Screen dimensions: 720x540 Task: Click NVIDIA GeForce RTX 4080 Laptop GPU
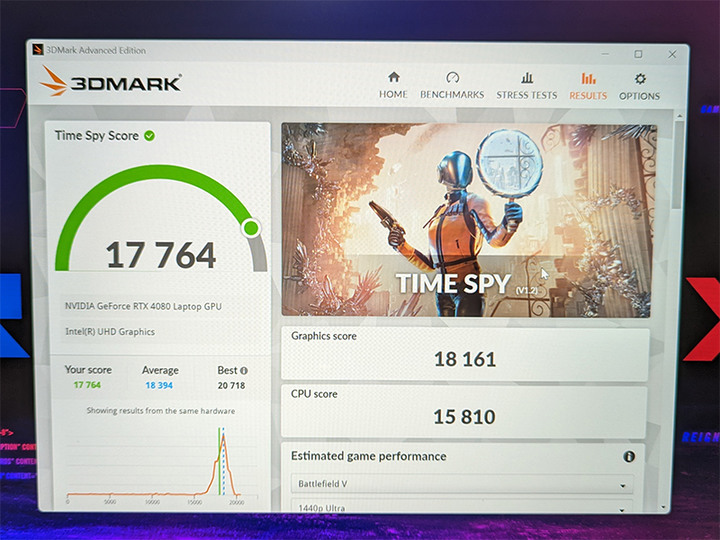pos(143,306)
